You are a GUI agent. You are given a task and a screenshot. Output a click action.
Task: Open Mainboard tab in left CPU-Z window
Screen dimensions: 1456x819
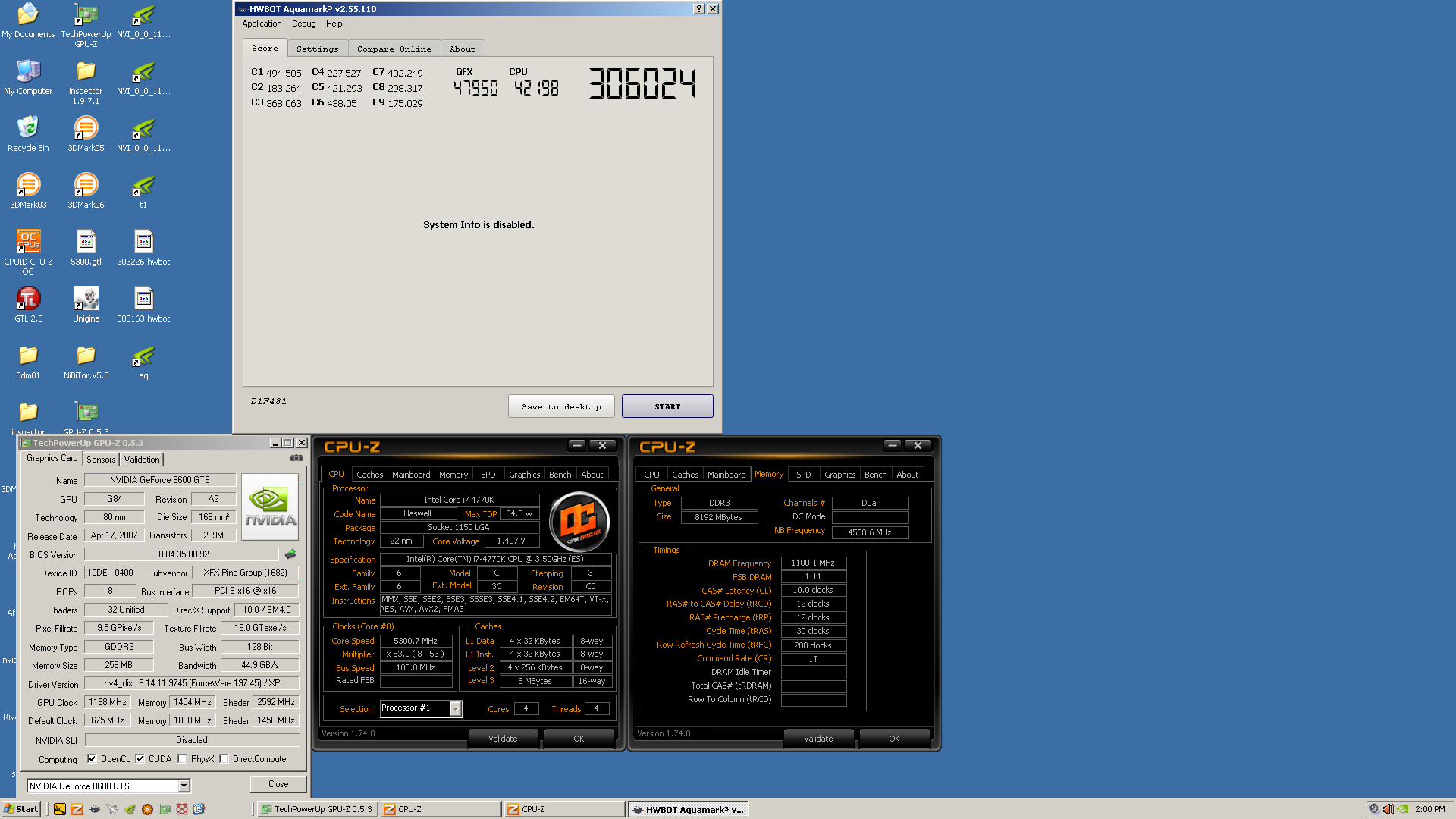(x=411, y=474)
